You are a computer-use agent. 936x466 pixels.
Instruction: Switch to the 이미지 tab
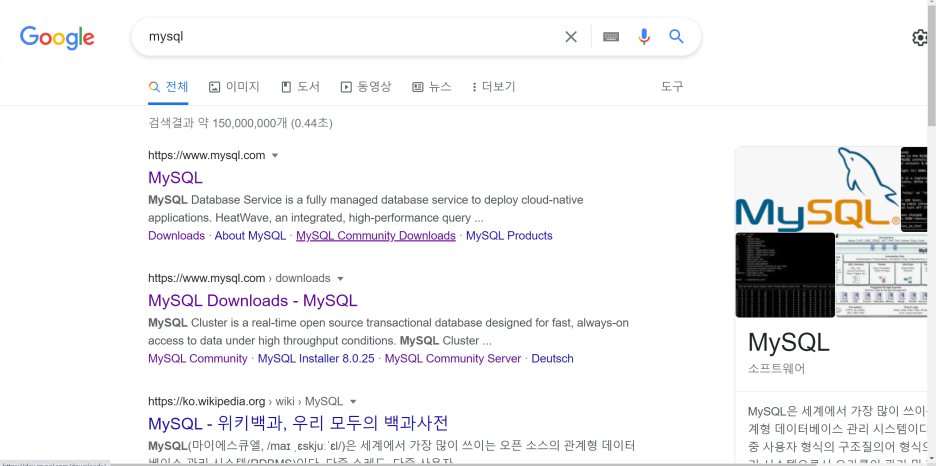pos(235,87)
